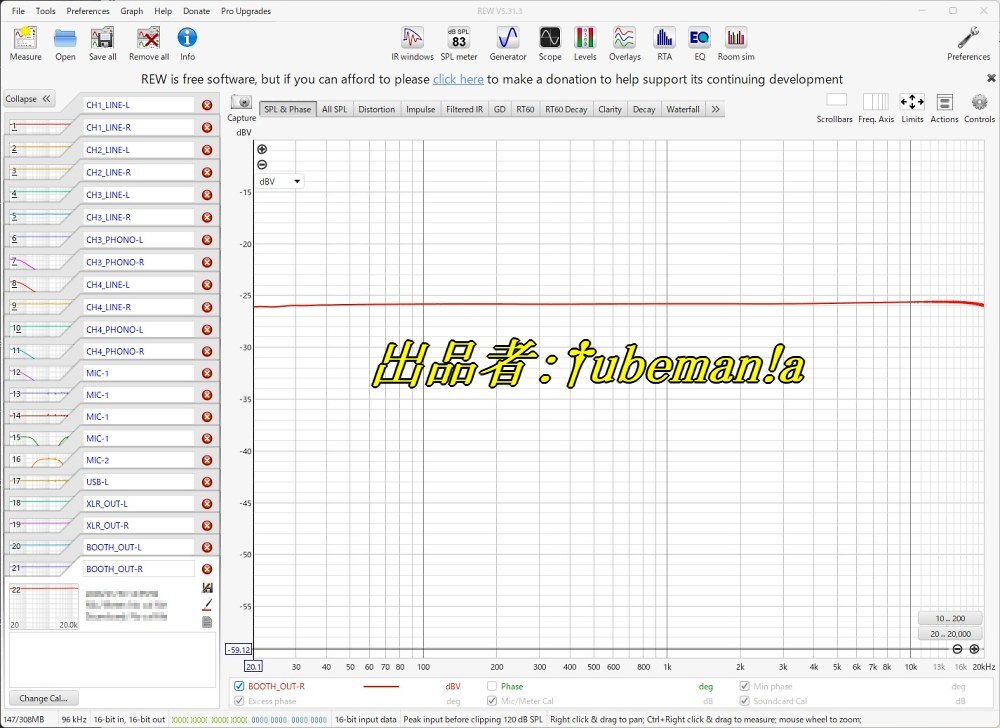Launch the signal Generator
The height and width of the screenshot is (728, 1000).
click(508, 44)
